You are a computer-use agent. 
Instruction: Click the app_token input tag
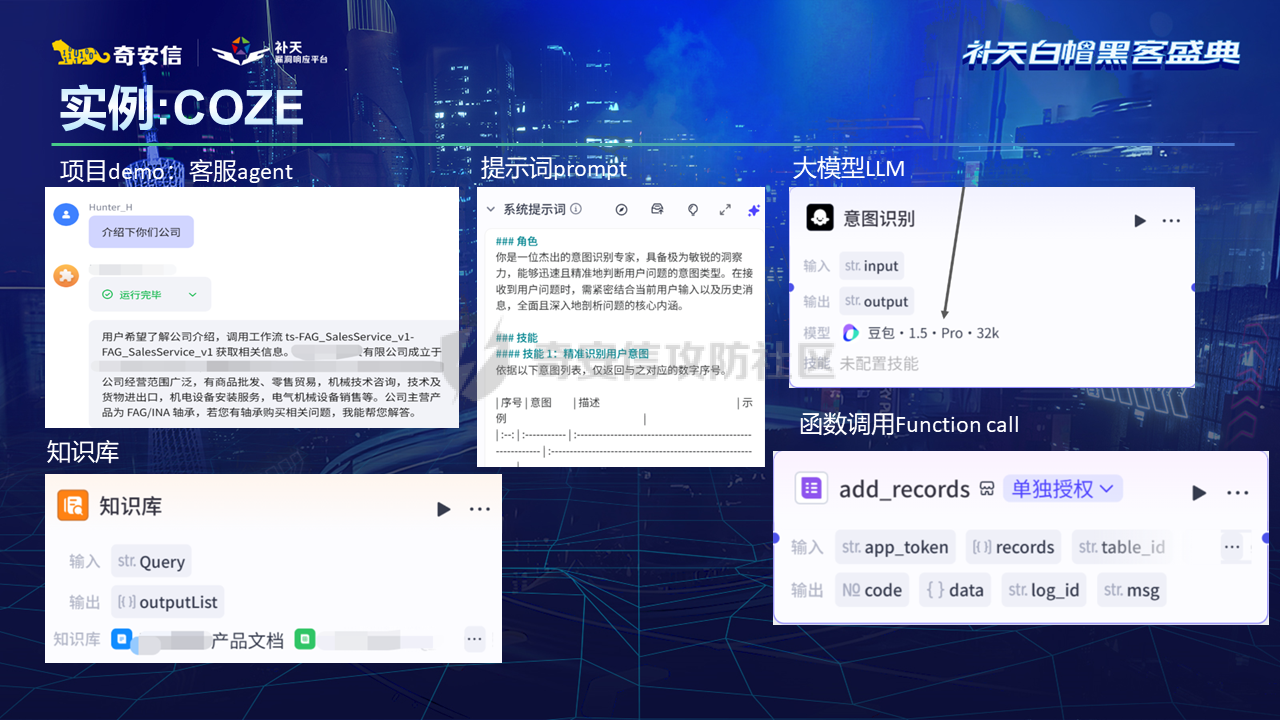pos(895,546)
